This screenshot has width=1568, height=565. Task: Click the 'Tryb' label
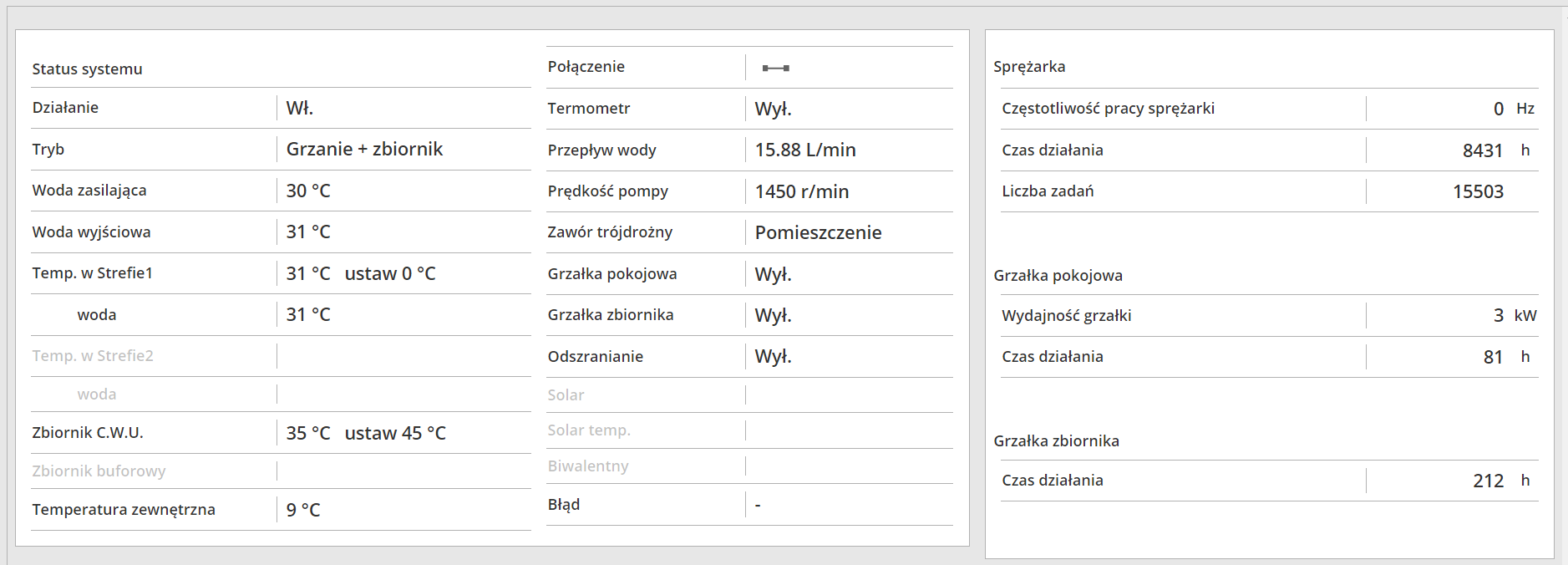click(x=48, y=150)
